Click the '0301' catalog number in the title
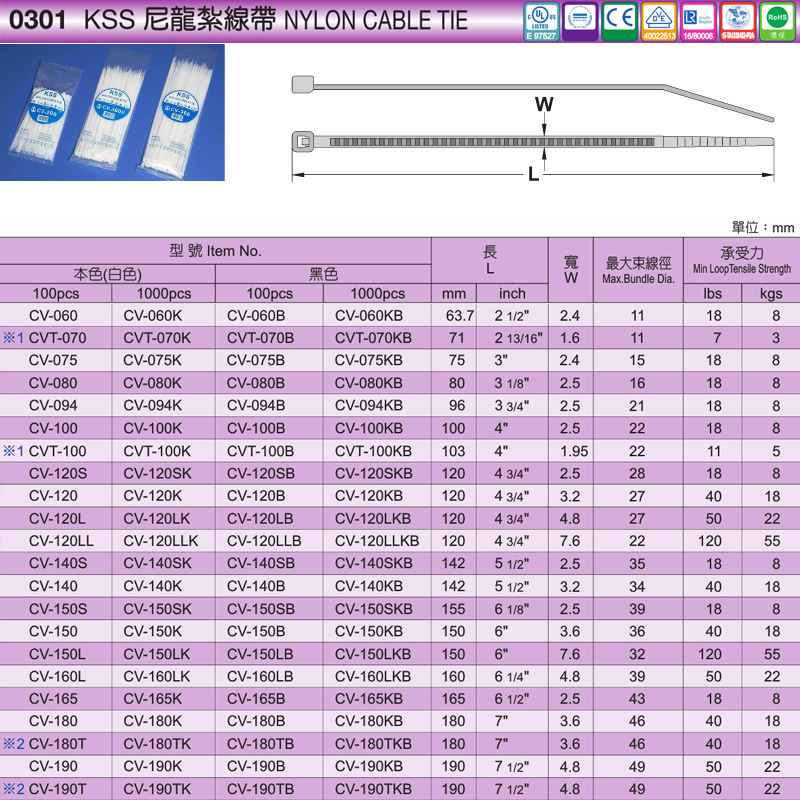 click(x=38, y=20)
